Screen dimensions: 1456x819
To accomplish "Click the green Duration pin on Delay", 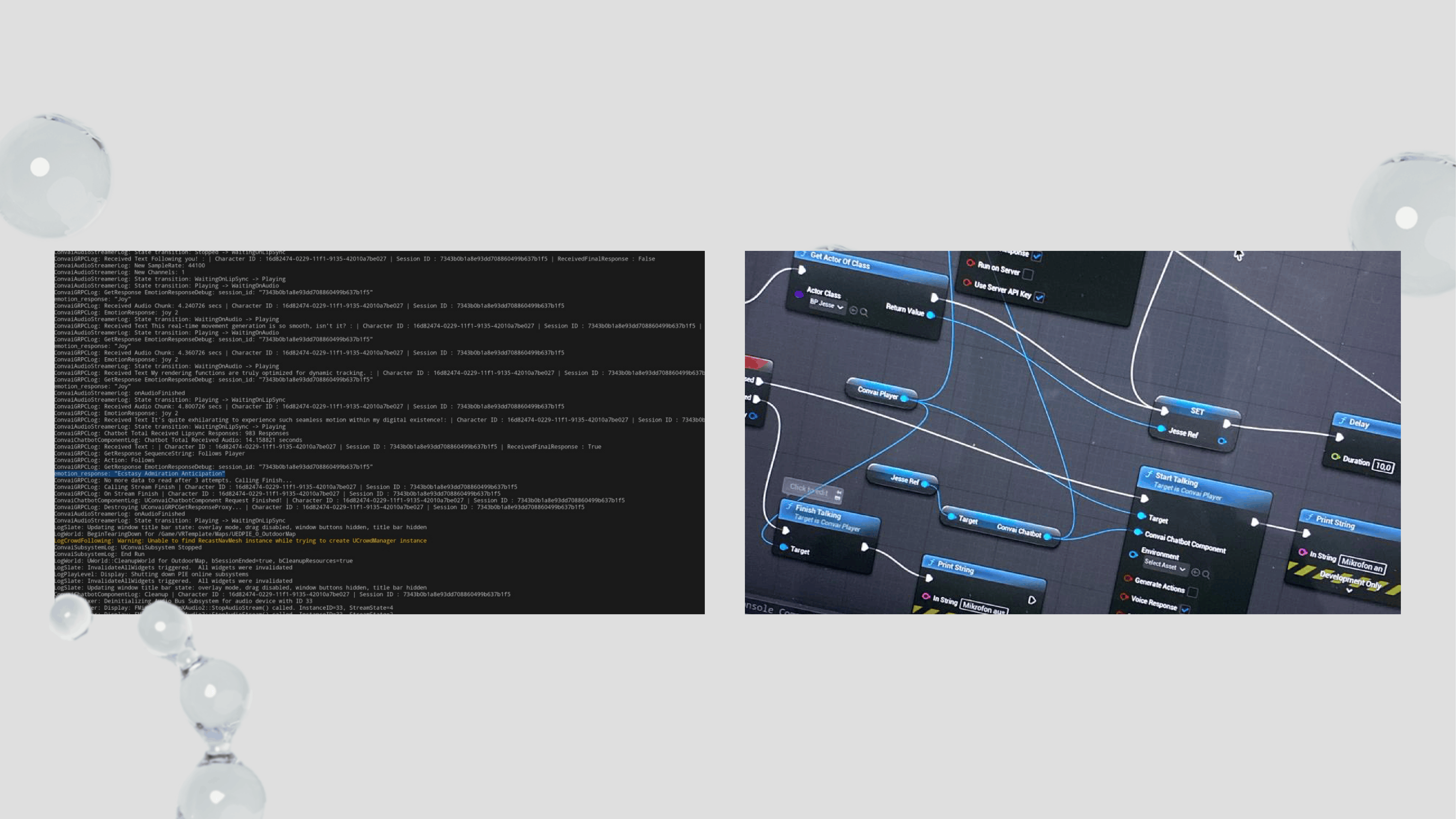I will [x=1335, y=457].
